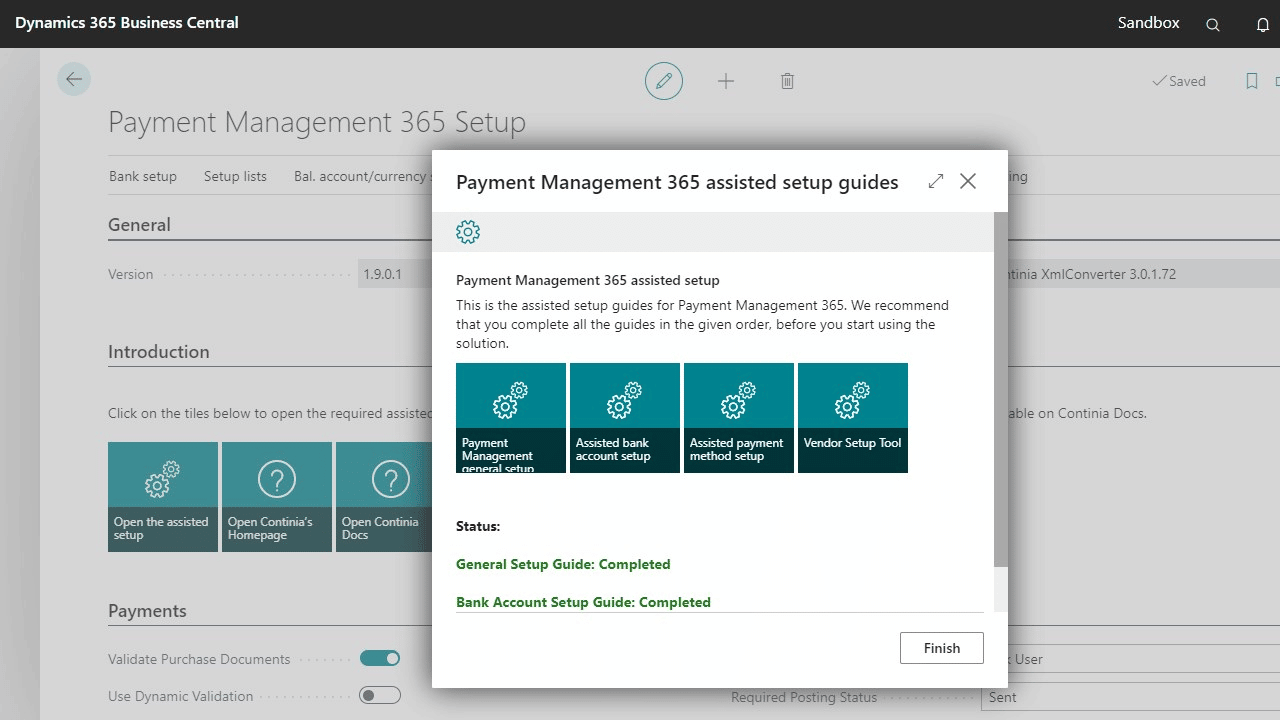Open the search magnifier in the top bar
This screenshot has height=720, width=1280.
pos(1212,23)
